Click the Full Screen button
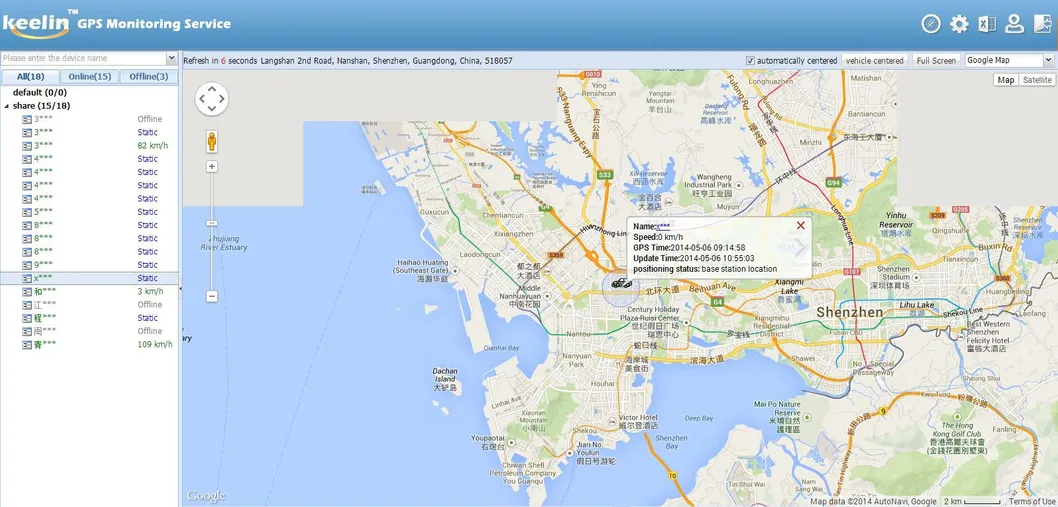Screen dimensions: 1058x507 (x=936, y=61)
